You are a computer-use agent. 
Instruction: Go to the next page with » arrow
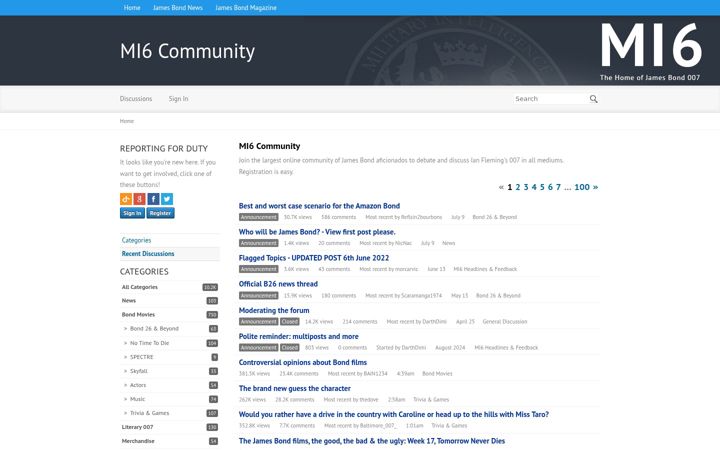(x=596, y=187)
